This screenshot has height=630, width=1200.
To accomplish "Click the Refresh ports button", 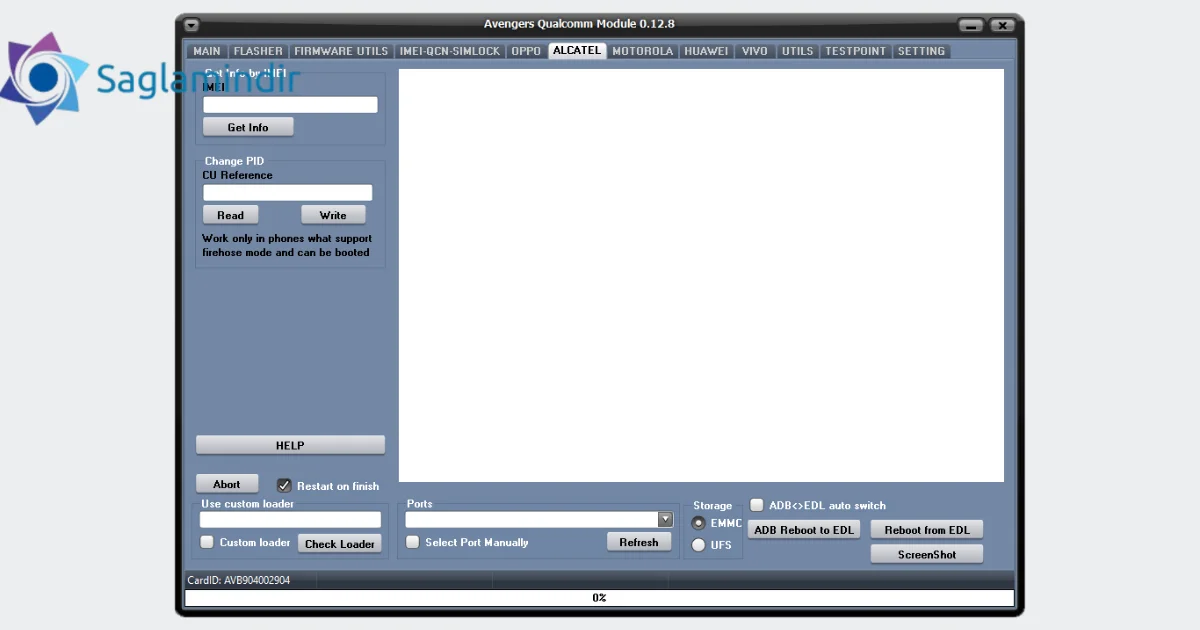I will click(639, 542).
